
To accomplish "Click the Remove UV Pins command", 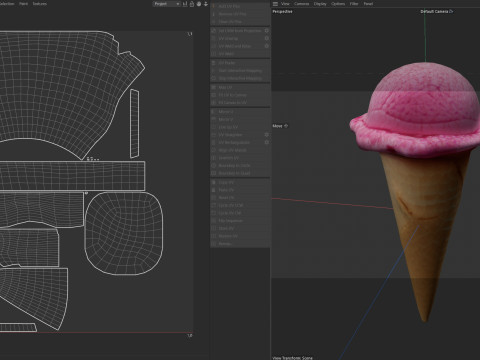I will 240,14.
